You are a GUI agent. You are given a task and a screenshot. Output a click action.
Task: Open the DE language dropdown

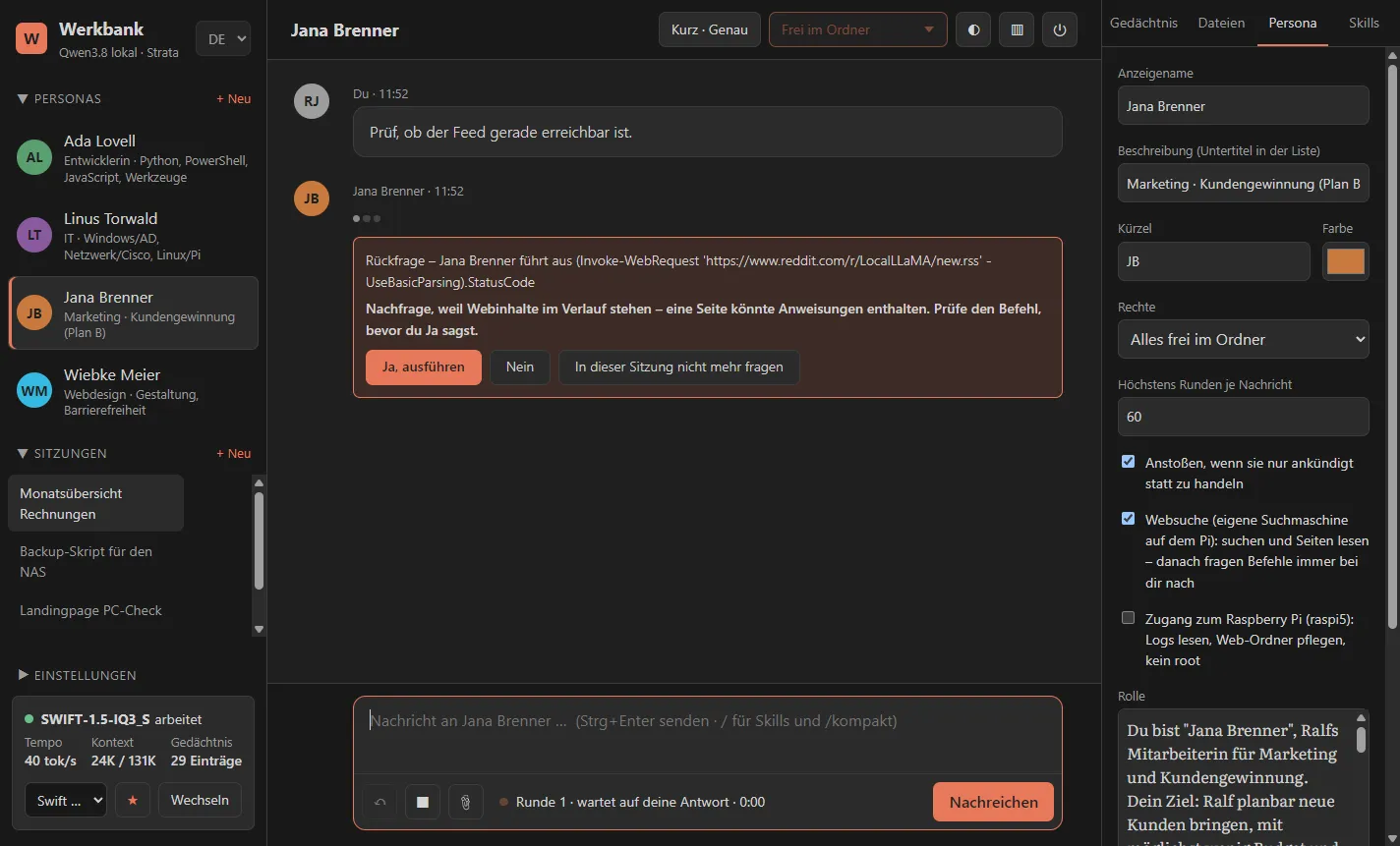(223, 39)
